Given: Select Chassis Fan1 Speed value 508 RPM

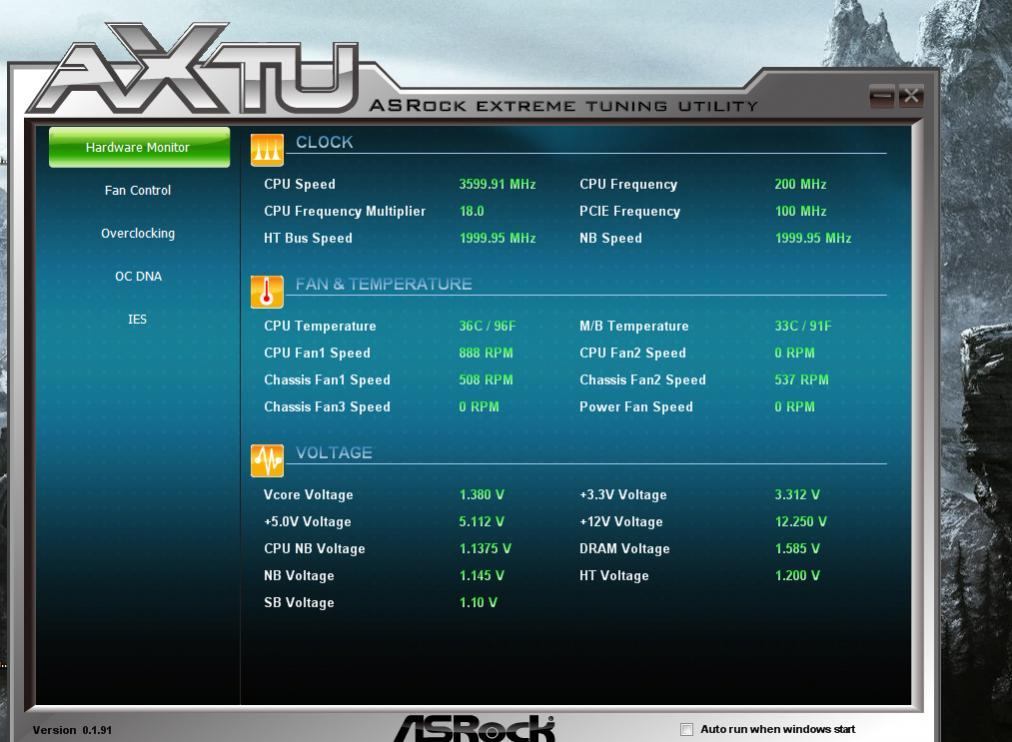Looking at the screenshot, I should coord(486,380).
